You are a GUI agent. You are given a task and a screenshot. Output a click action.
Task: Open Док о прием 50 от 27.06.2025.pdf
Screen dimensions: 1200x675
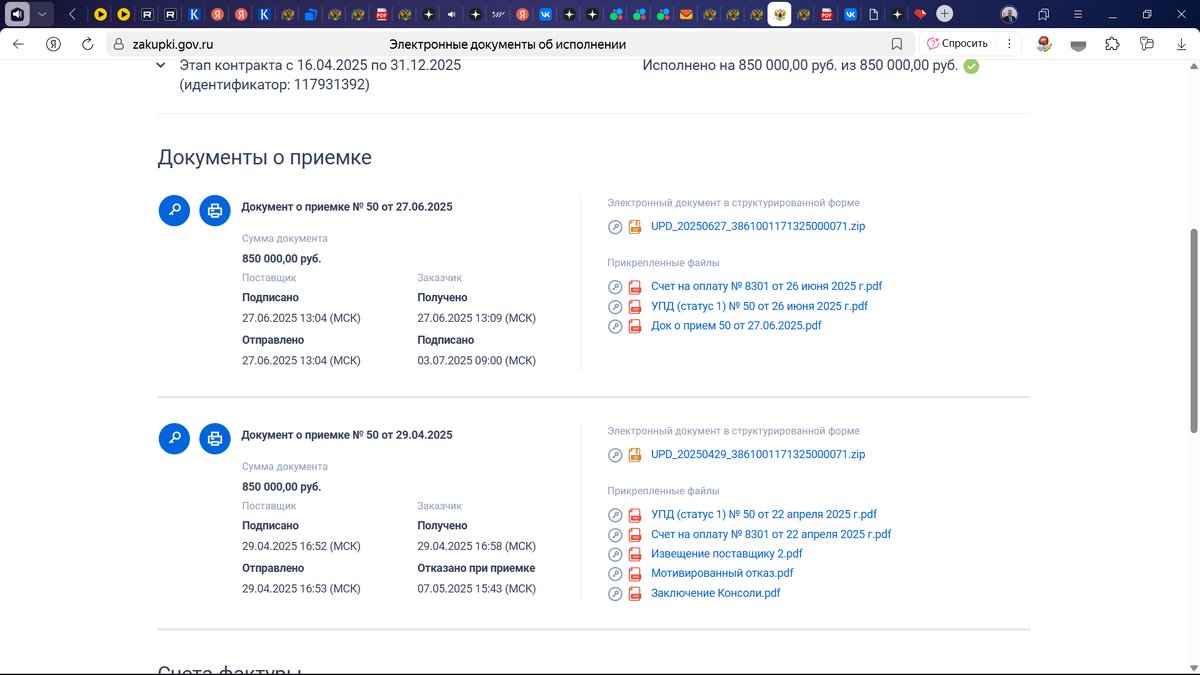(736, 326)
